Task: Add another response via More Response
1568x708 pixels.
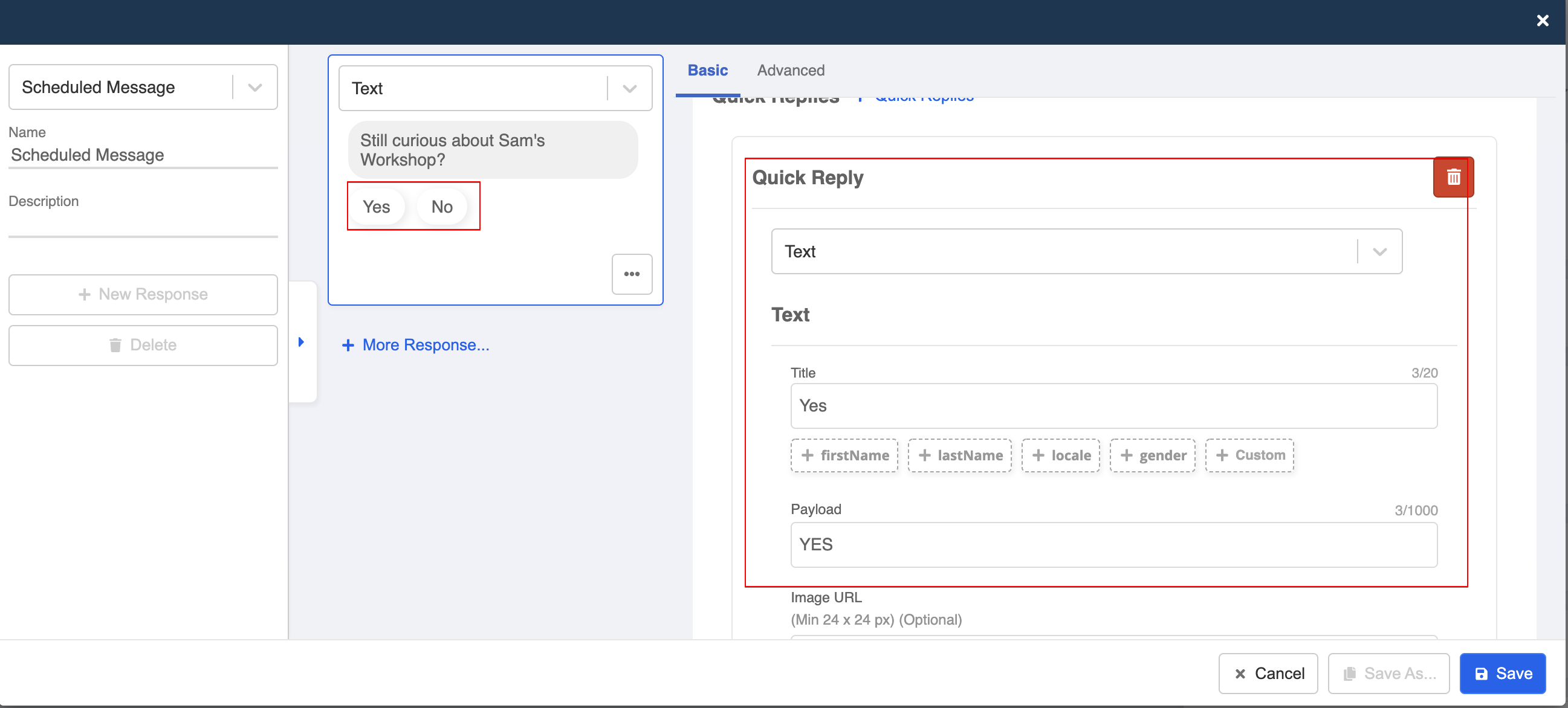Action: (416, 345)
